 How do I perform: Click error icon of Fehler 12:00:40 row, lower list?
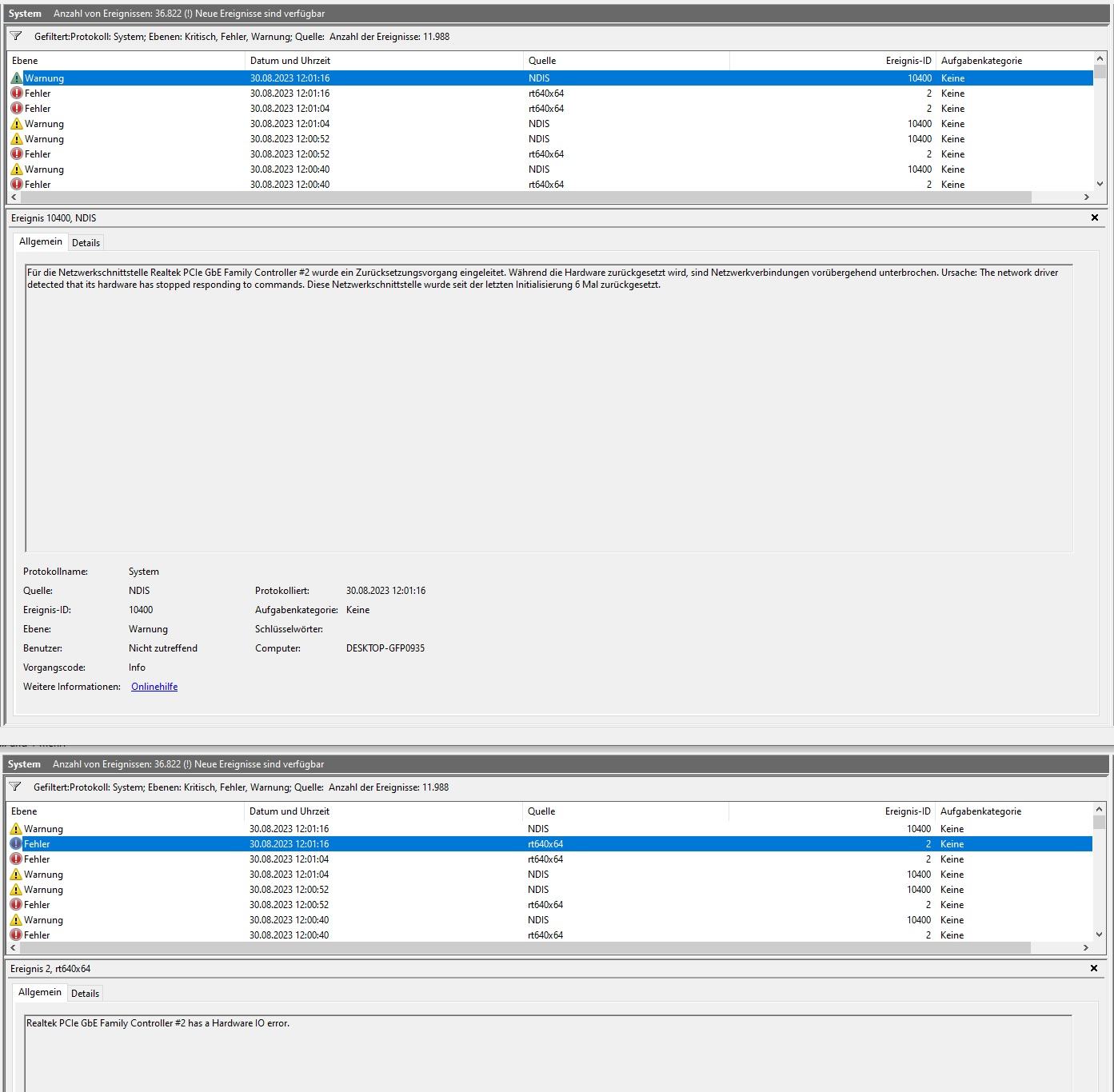coord(16,935)
